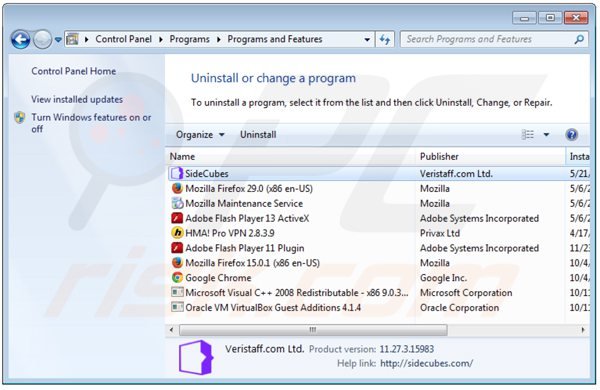Click the search magnifier icon

[579, 39]
